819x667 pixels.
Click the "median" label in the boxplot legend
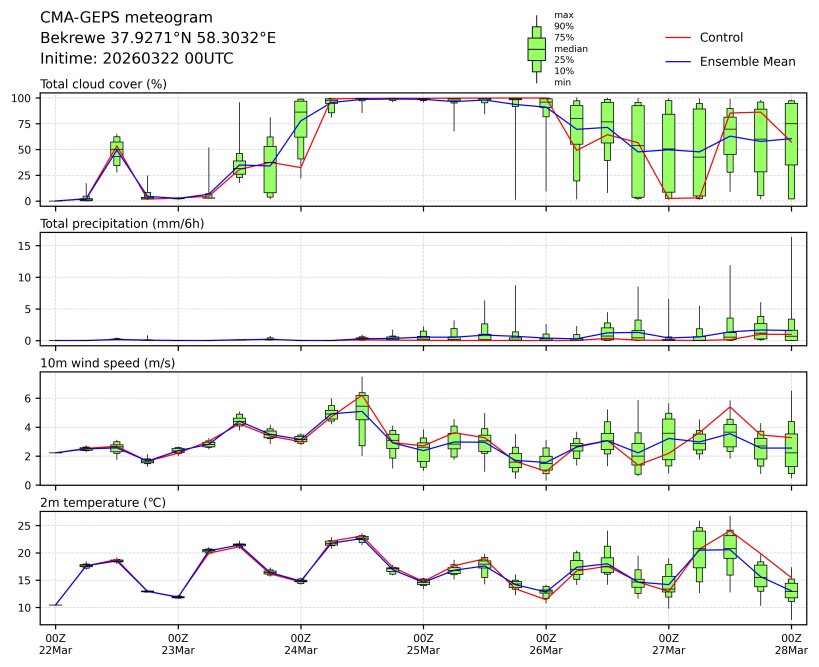click(570, 48)
